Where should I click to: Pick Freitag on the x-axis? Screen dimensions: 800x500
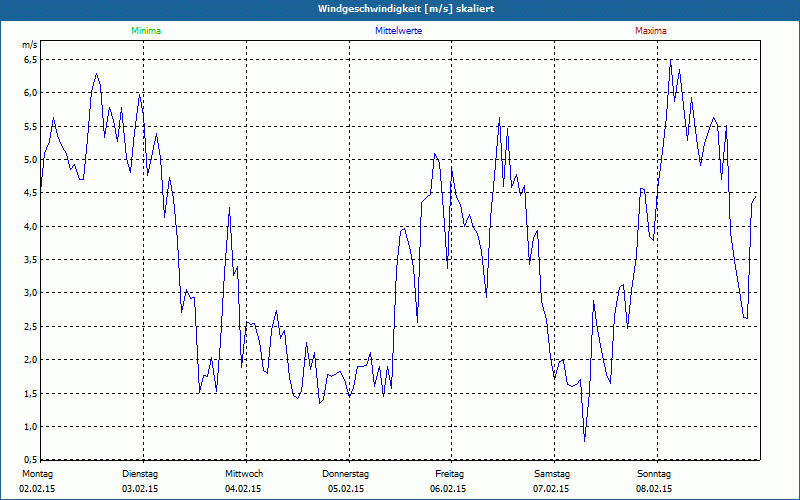449,473
